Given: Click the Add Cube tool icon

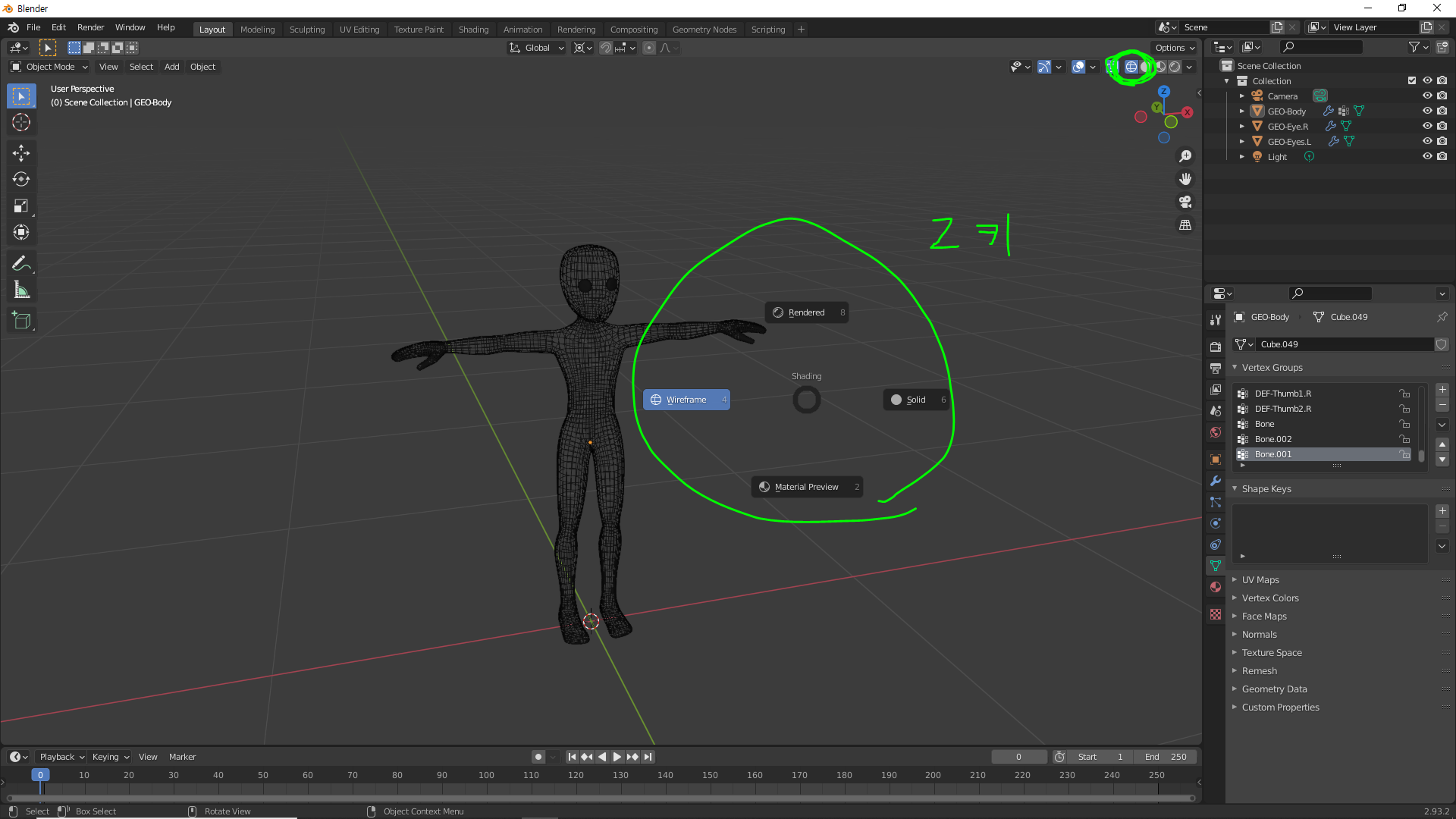Looking at the screenshot, I should pyautogui.click(x=21, y=321).
